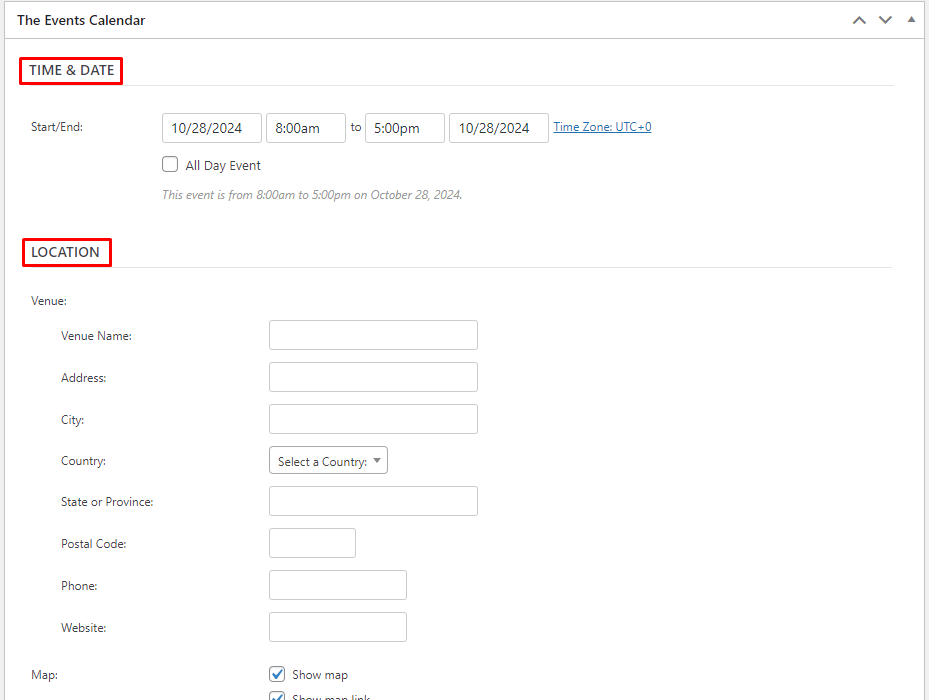Click the Country: label
This screenshot has width=929, height=700.
[84, 461]
